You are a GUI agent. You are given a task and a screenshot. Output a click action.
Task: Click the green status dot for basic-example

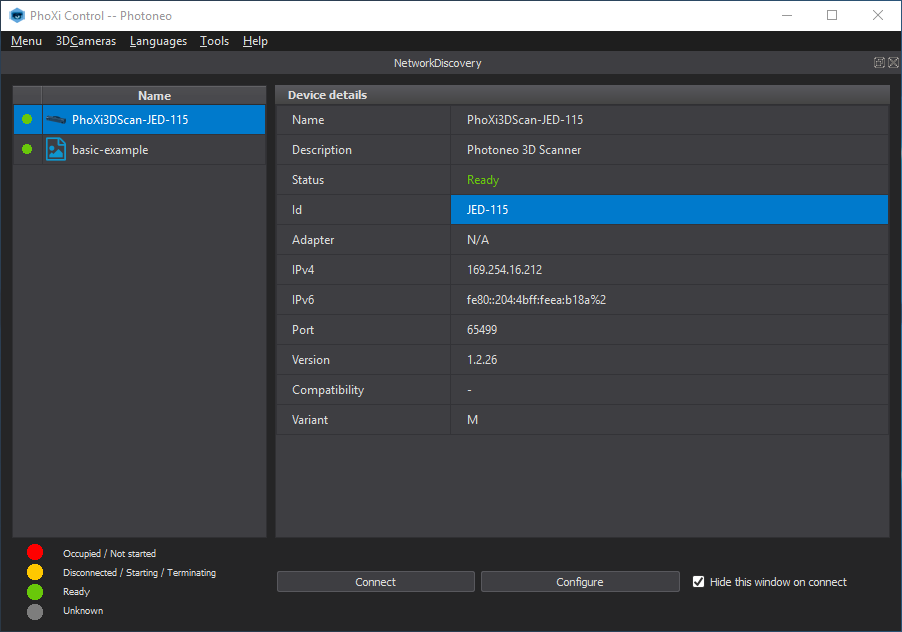27,150
